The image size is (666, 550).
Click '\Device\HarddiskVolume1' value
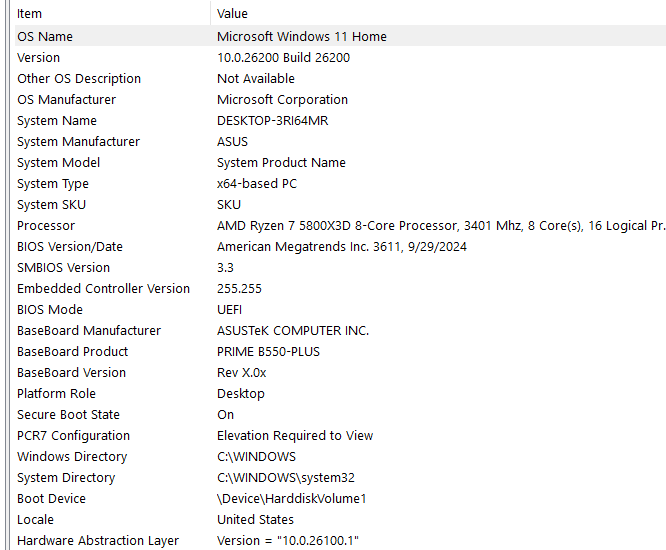coord(291,499)
